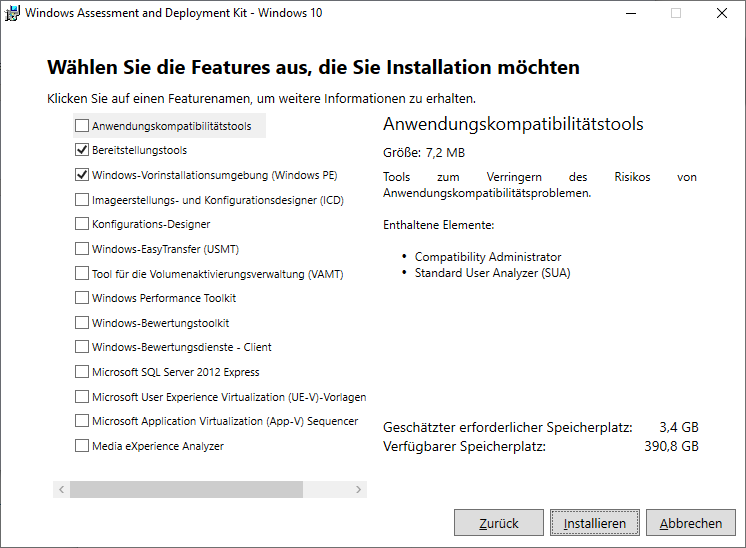Screen dimensions: 746x548
Task: Enable App-V Sequencer checkbox
Action: [82, 421]
